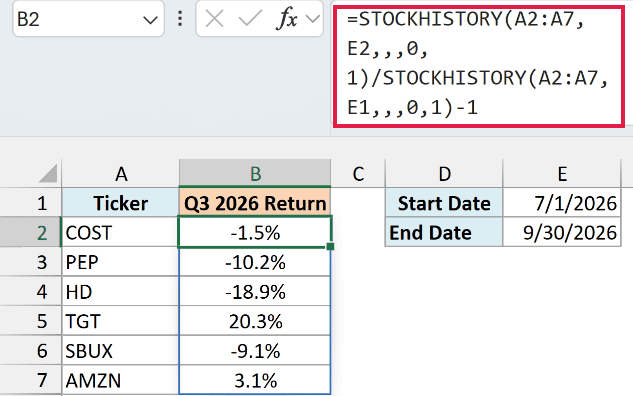Click the Select All corner triangle
This screenshot has width=633, height=396.
tap(49, 174)
